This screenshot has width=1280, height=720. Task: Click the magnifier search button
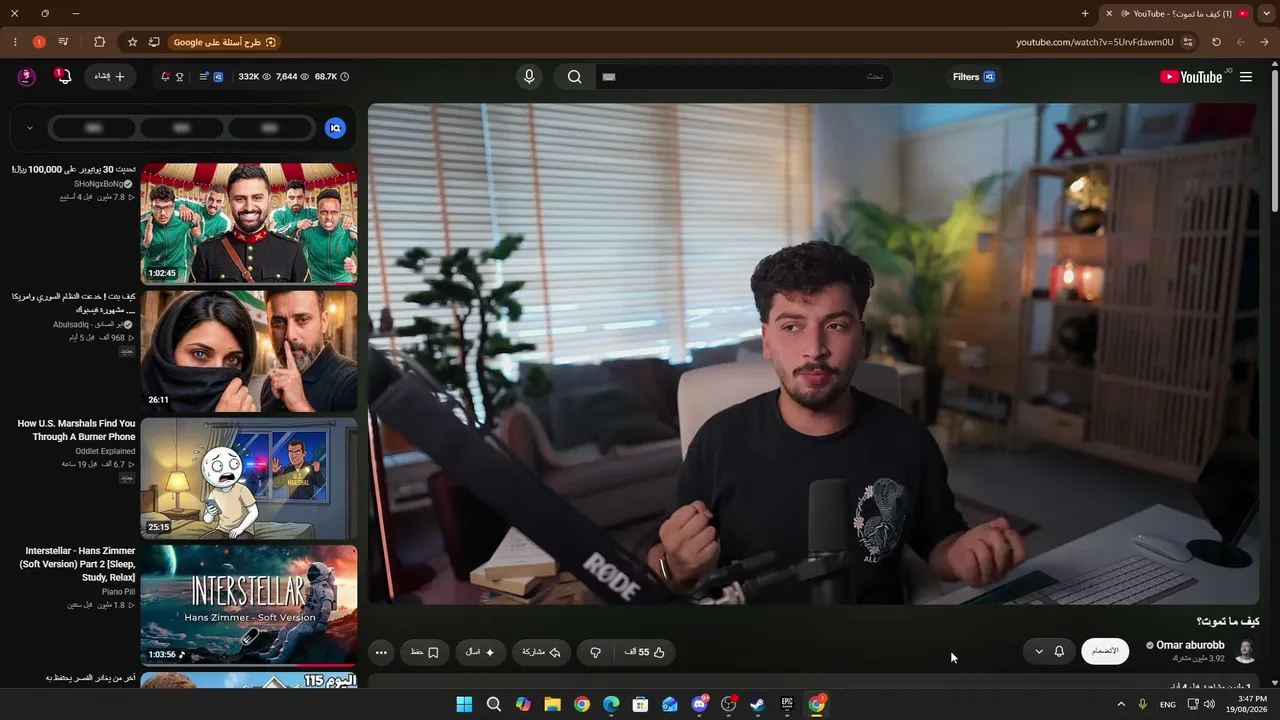(x=575, y=77)
